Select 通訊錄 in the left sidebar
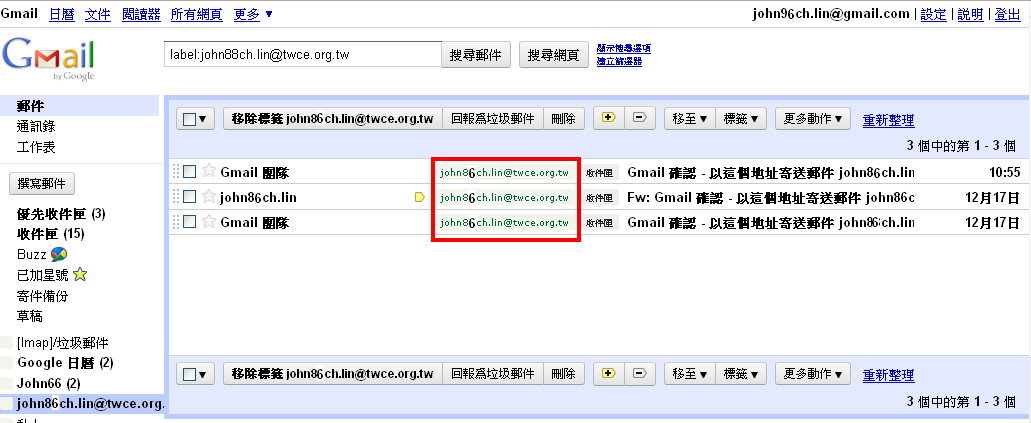The image size is (1031, 423). click(x=36, y=126)
